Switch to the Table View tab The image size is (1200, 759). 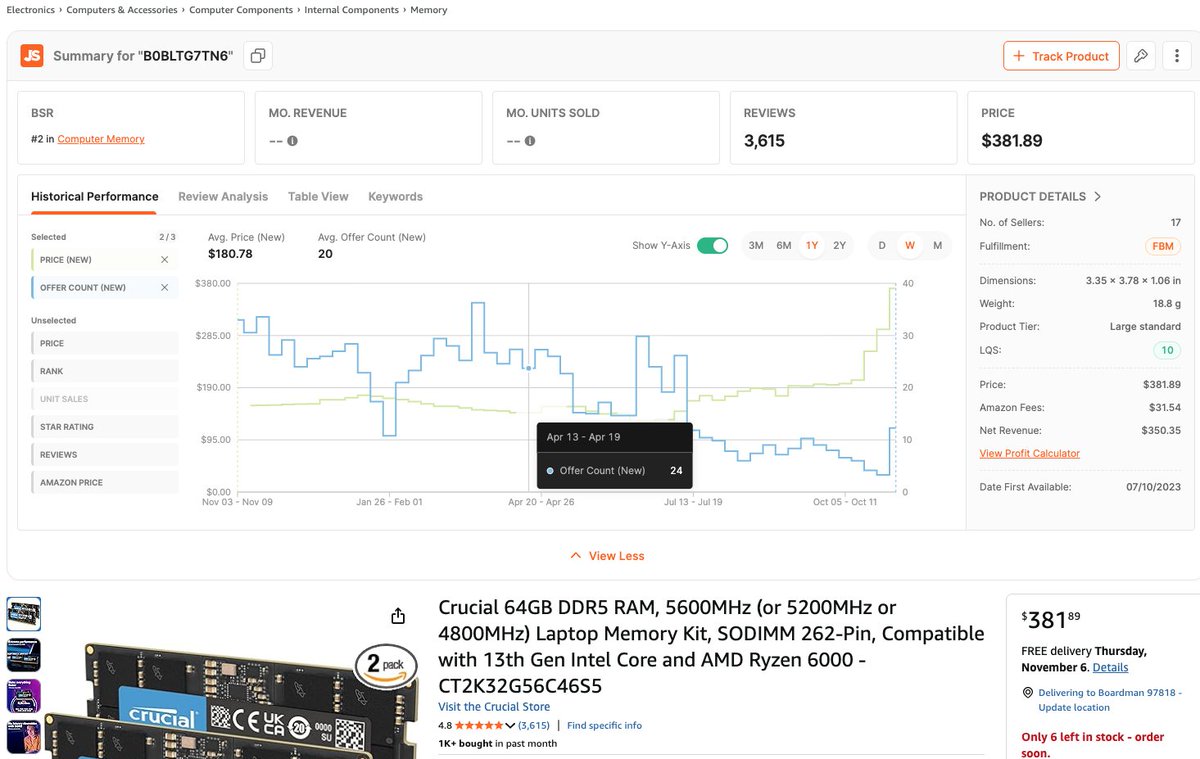[318, 197]
